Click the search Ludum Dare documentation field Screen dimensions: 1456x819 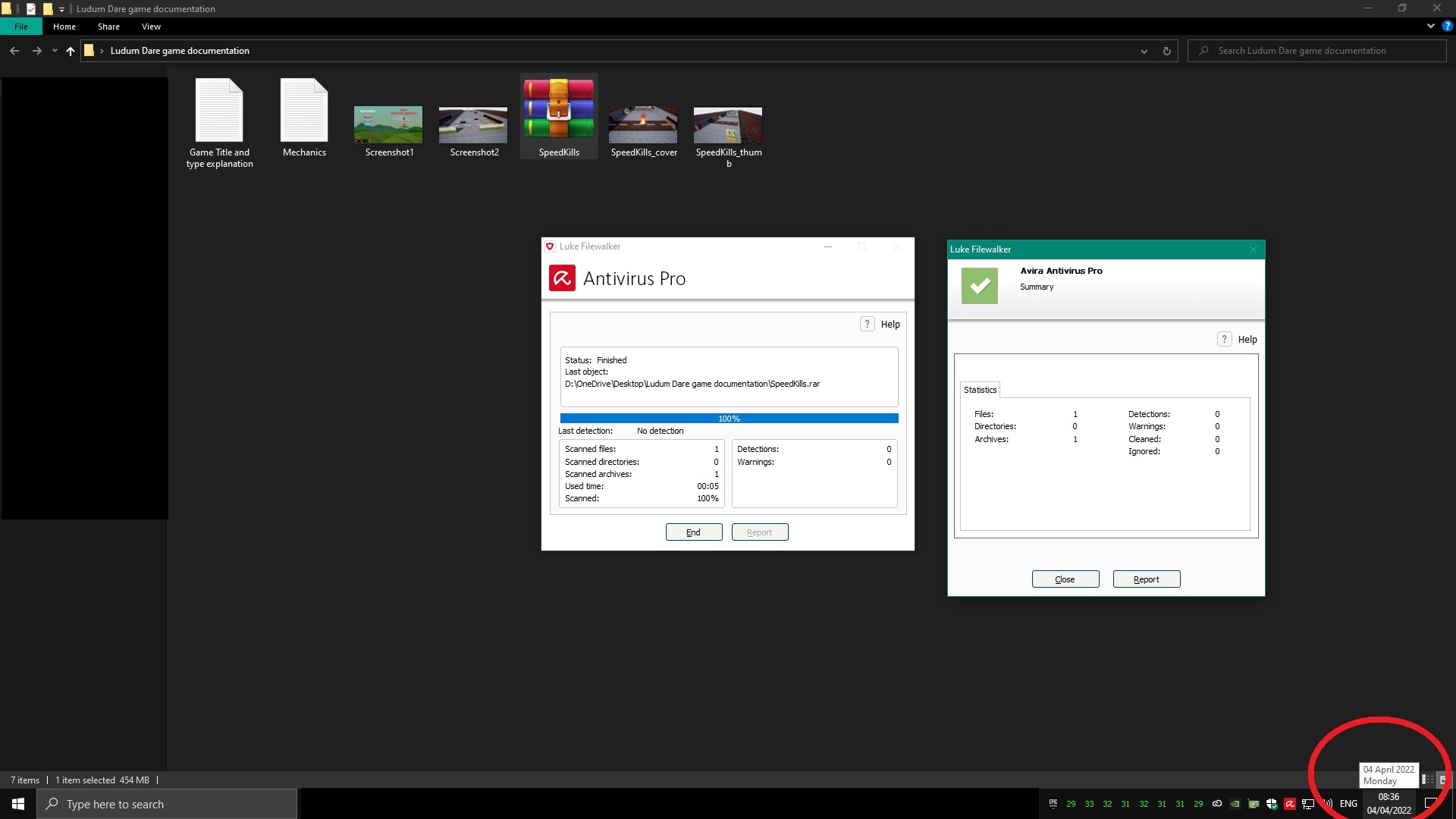1319,51
